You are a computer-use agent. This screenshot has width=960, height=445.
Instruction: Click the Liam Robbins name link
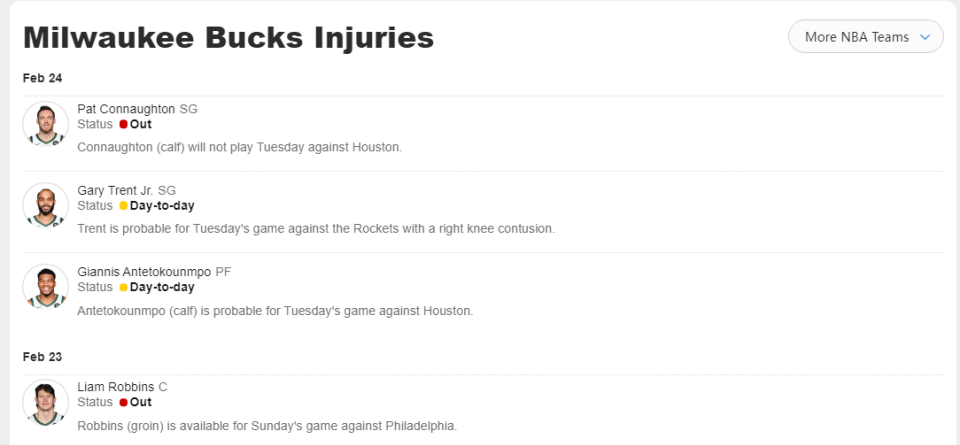pos(116,387)
